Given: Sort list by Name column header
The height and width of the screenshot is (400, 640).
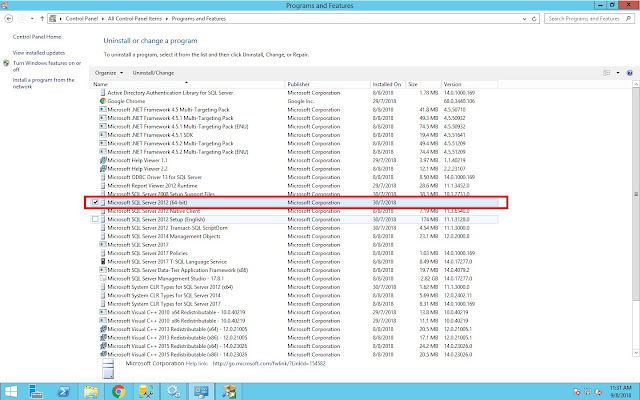Looking at the screenshot, I should [187, 84].
